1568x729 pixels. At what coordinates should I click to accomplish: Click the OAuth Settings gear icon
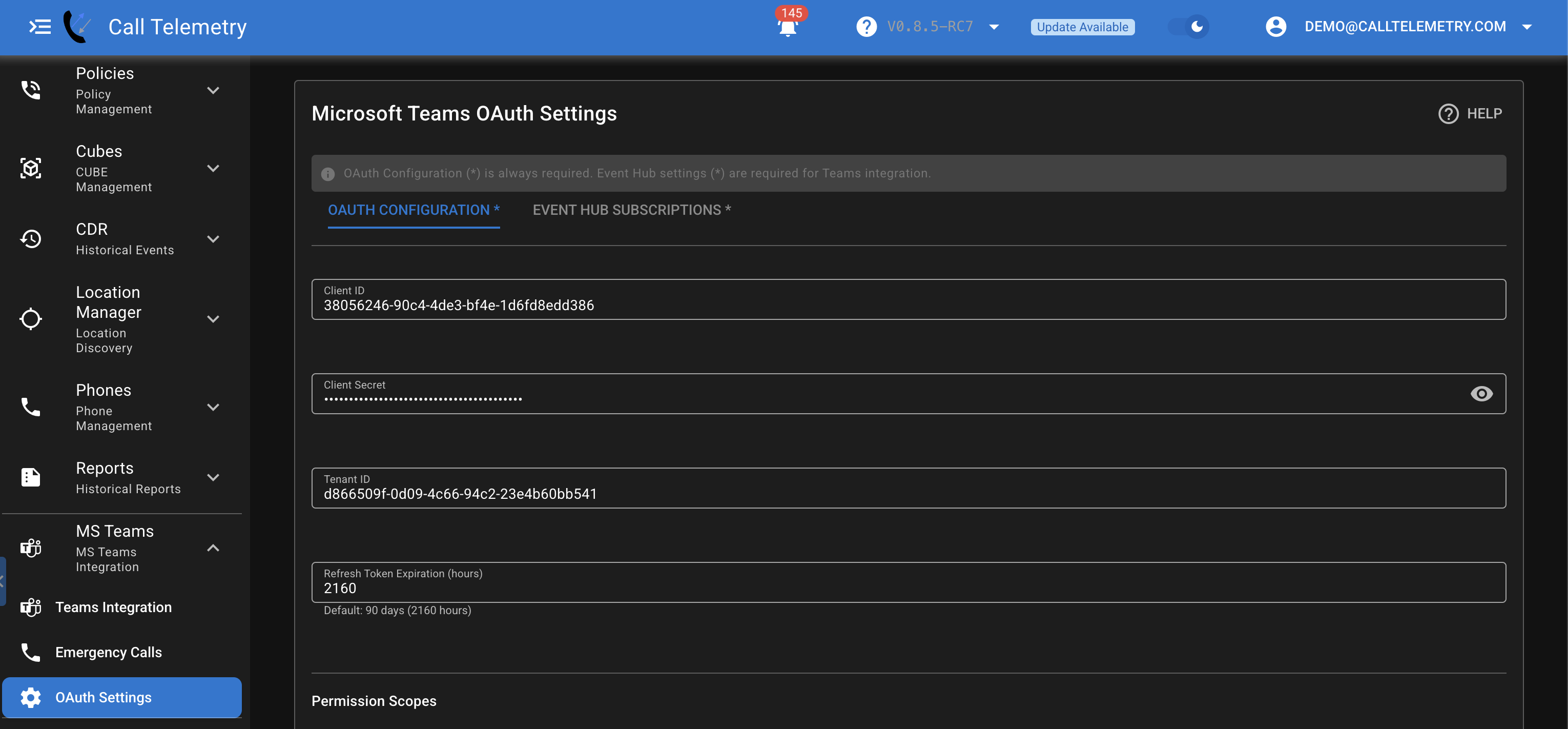pos(30,697)
